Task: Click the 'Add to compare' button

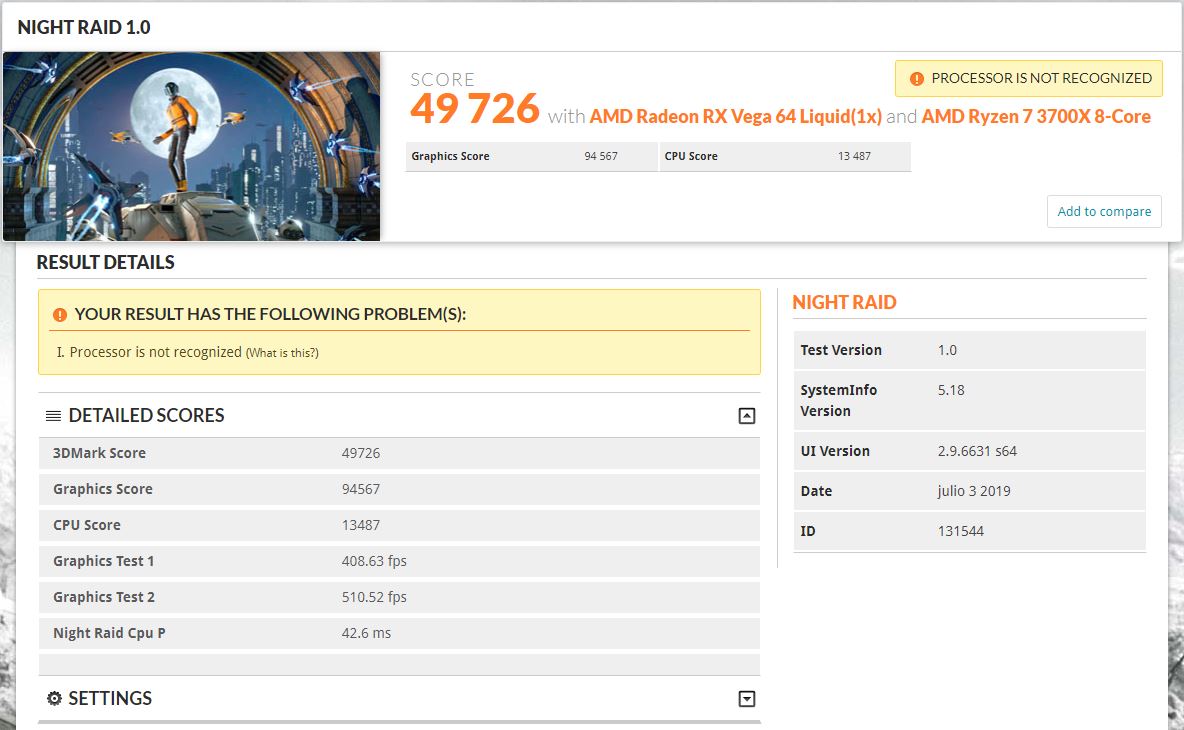Action: (x=1104, y=211)
